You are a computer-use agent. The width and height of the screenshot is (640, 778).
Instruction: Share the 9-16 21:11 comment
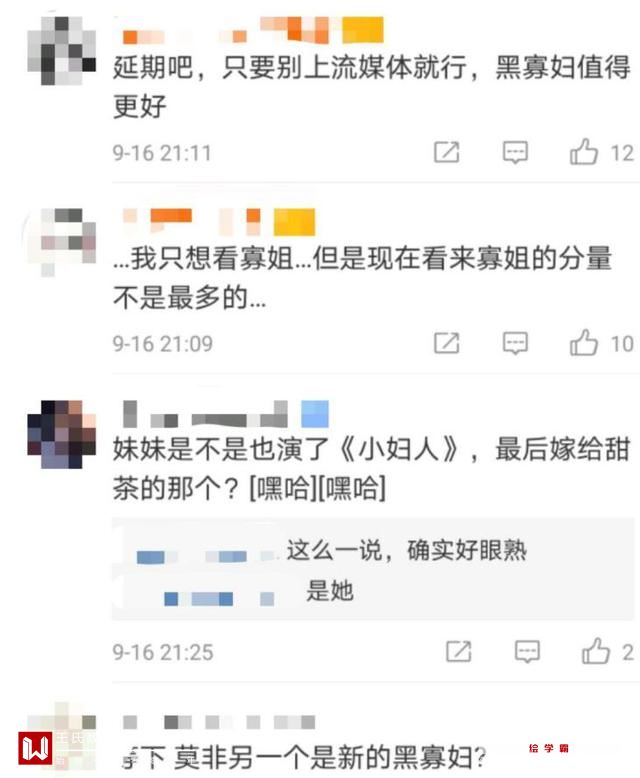pos(447,152)
